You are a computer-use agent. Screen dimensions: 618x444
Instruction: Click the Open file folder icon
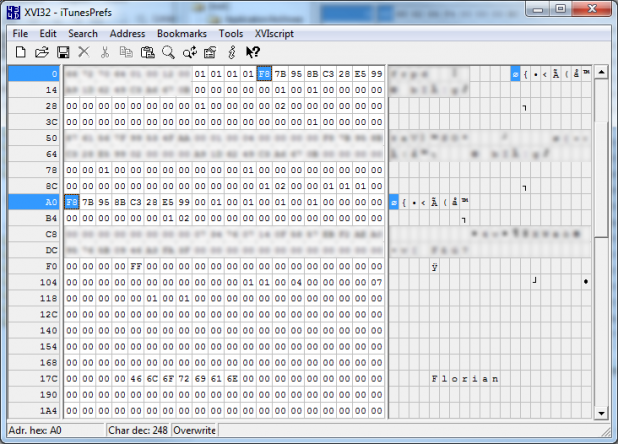[x=42, y=52]
